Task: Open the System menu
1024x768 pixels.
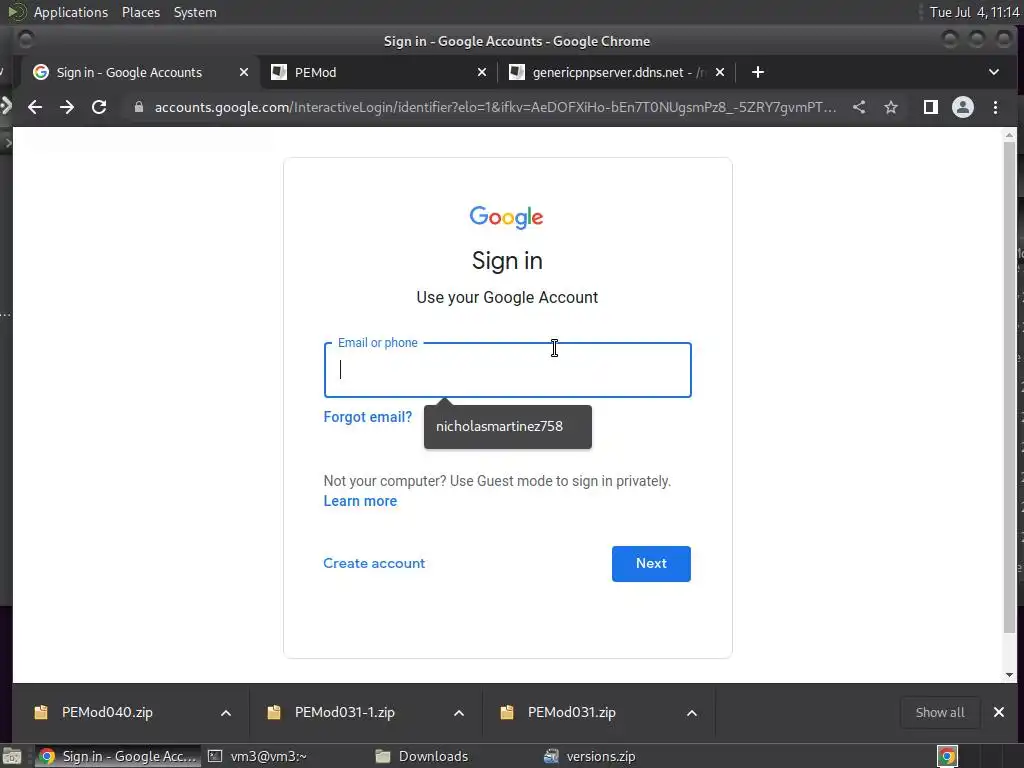Action: tap(195, 12)
